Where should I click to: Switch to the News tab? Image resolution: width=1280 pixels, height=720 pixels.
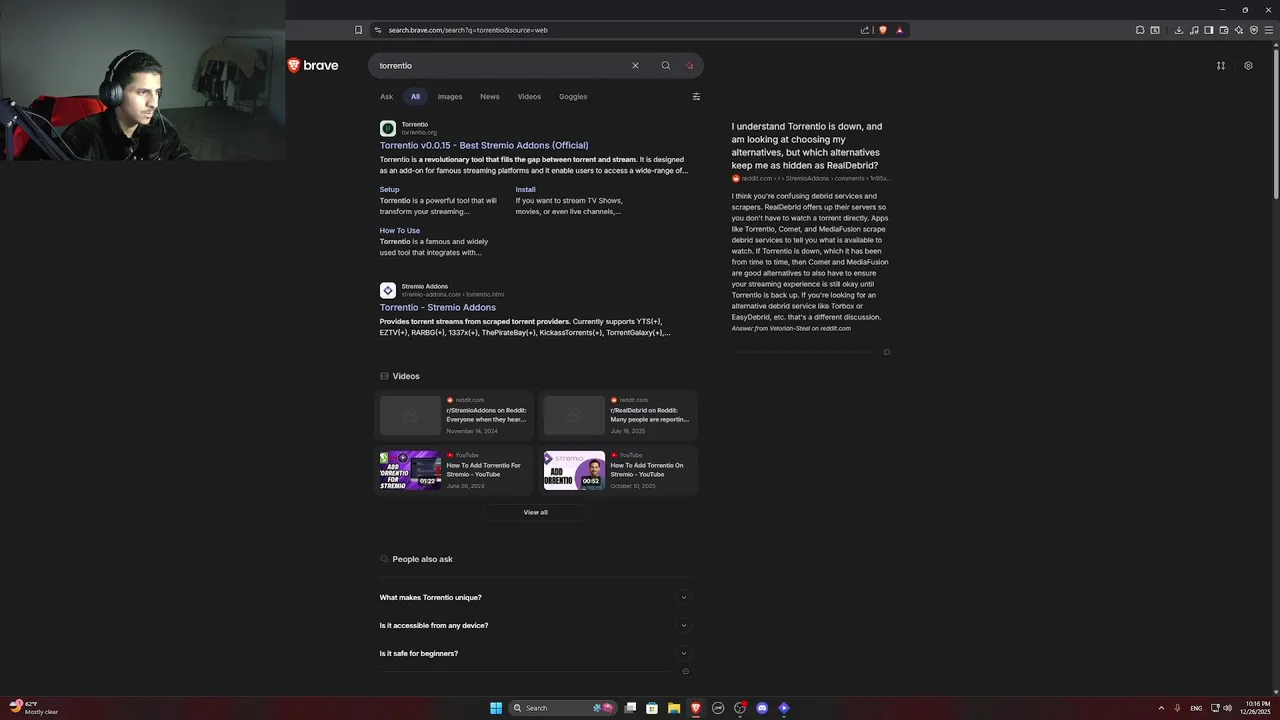489,97
